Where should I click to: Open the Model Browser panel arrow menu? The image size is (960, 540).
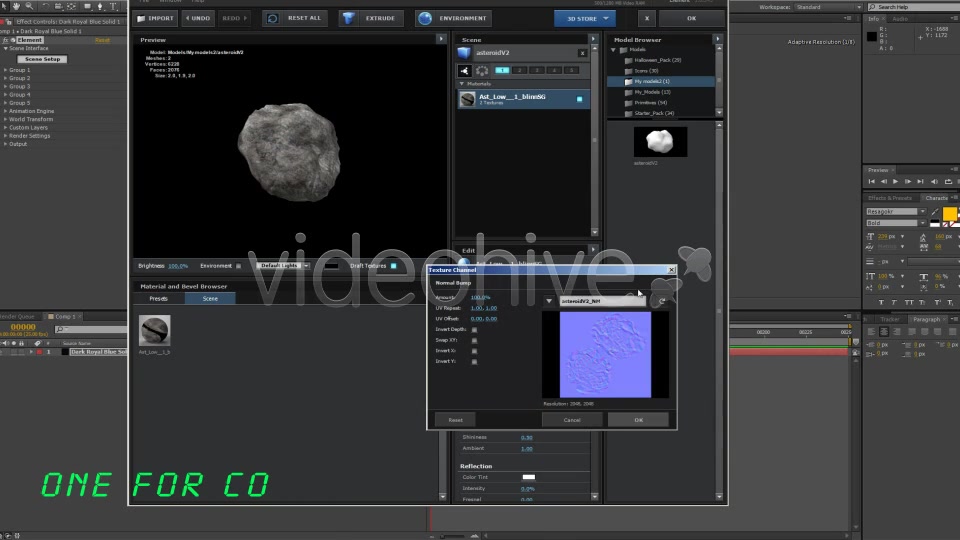tap(718, 39)
